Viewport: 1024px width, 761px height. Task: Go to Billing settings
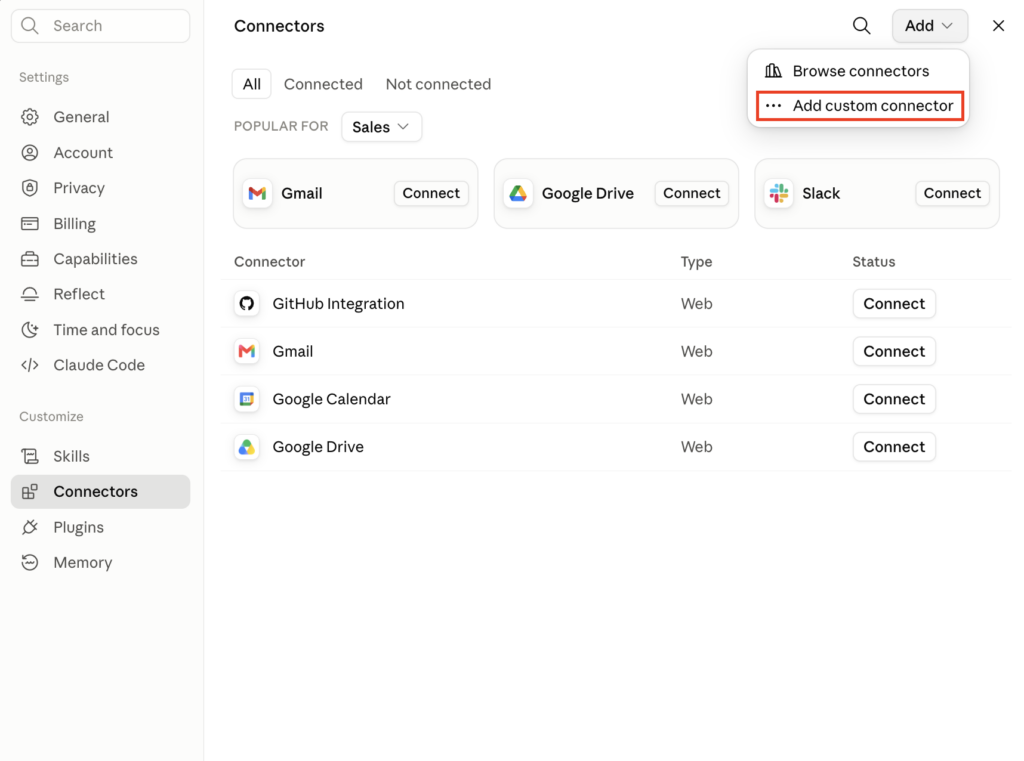tap(101, 223)
